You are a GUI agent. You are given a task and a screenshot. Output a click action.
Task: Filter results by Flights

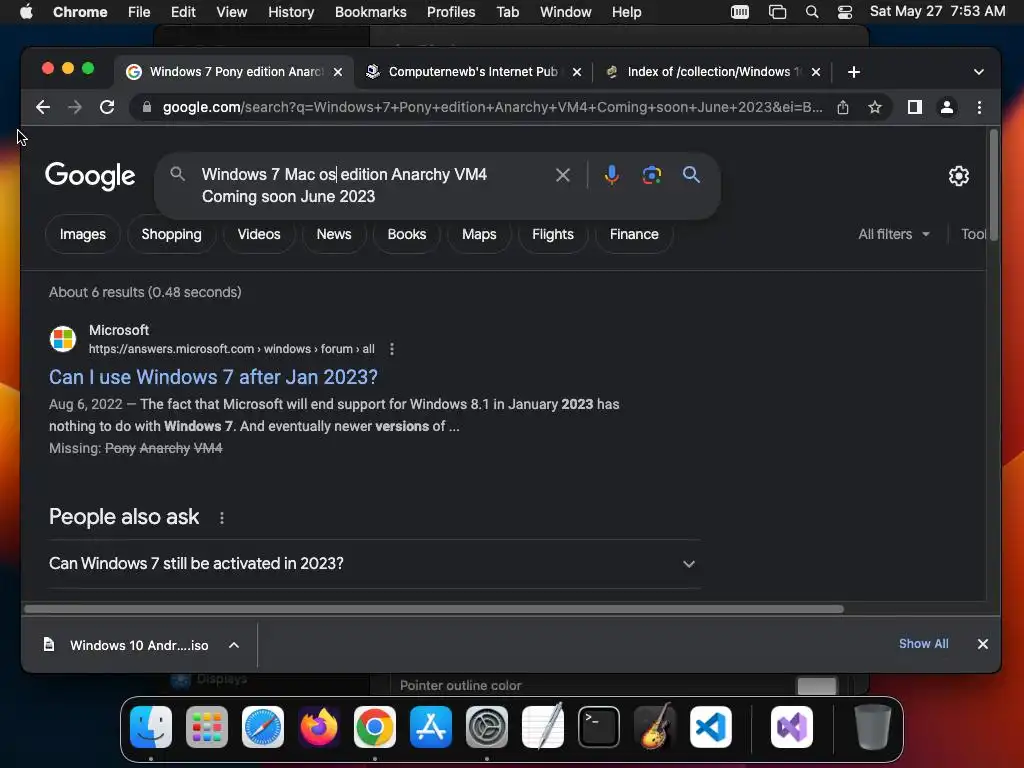[552, 234]
